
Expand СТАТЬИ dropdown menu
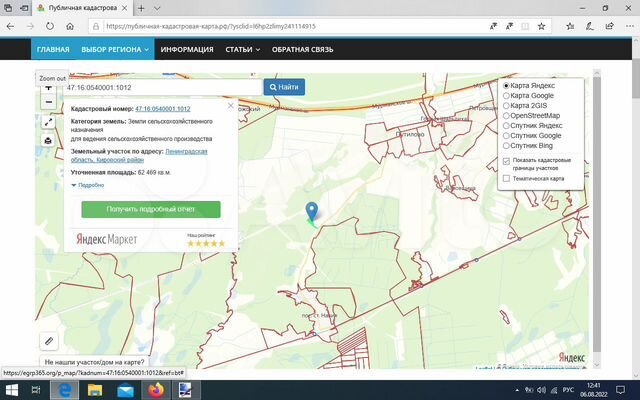coord(242,49)
